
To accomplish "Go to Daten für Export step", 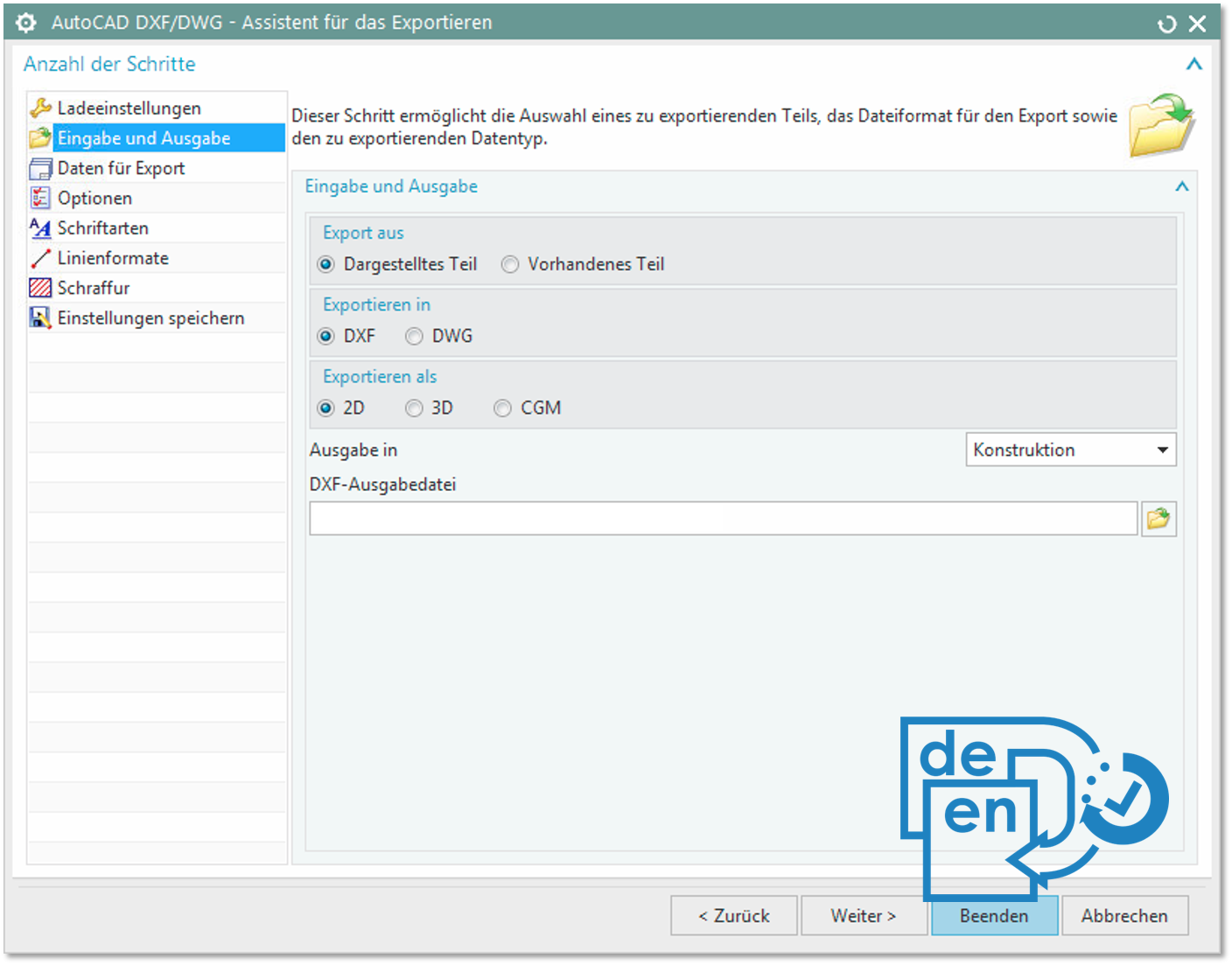I will pyautogui.click(x=157, y=168).
